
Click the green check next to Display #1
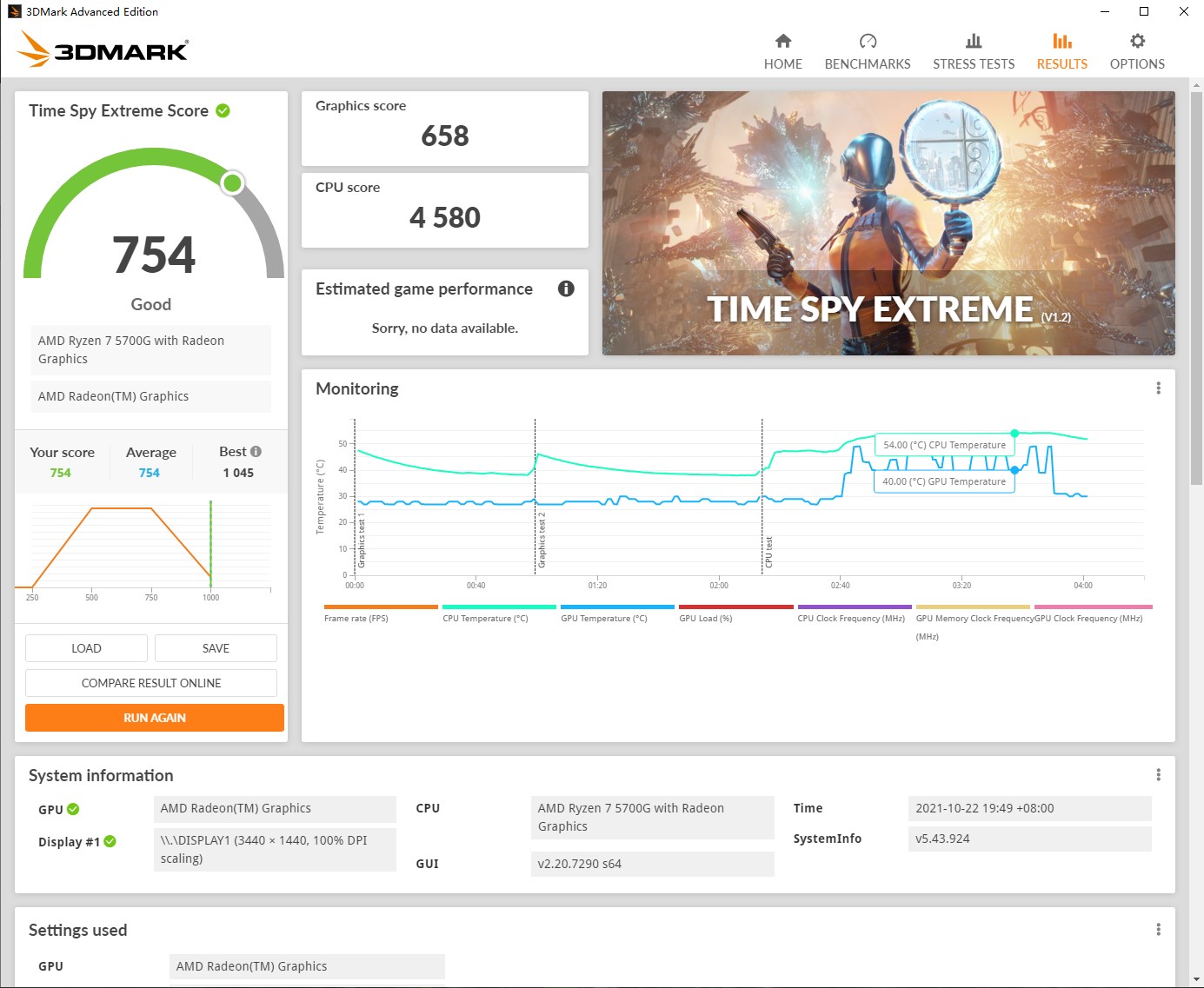click(110, 841)
